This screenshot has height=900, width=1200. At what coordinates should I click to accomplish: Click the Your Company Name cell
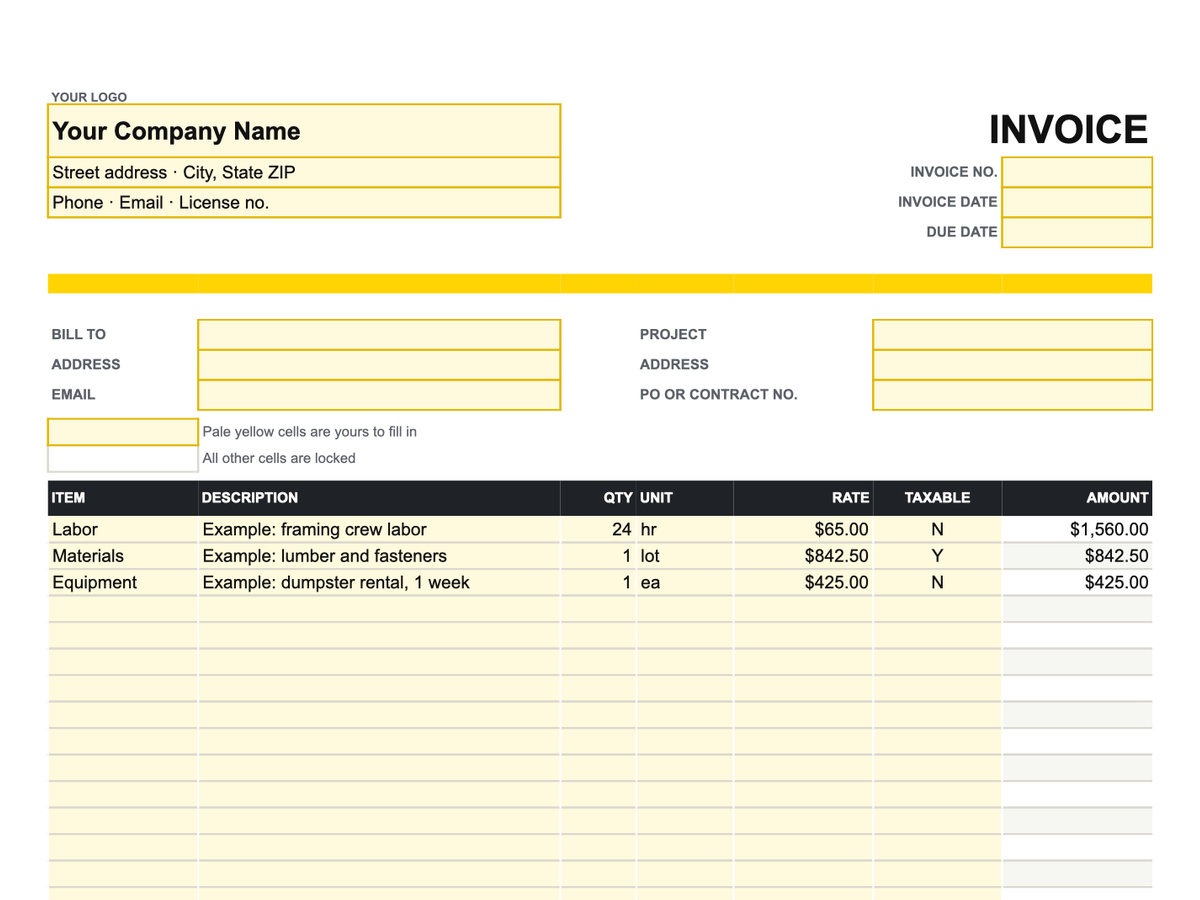coord(304,131)
